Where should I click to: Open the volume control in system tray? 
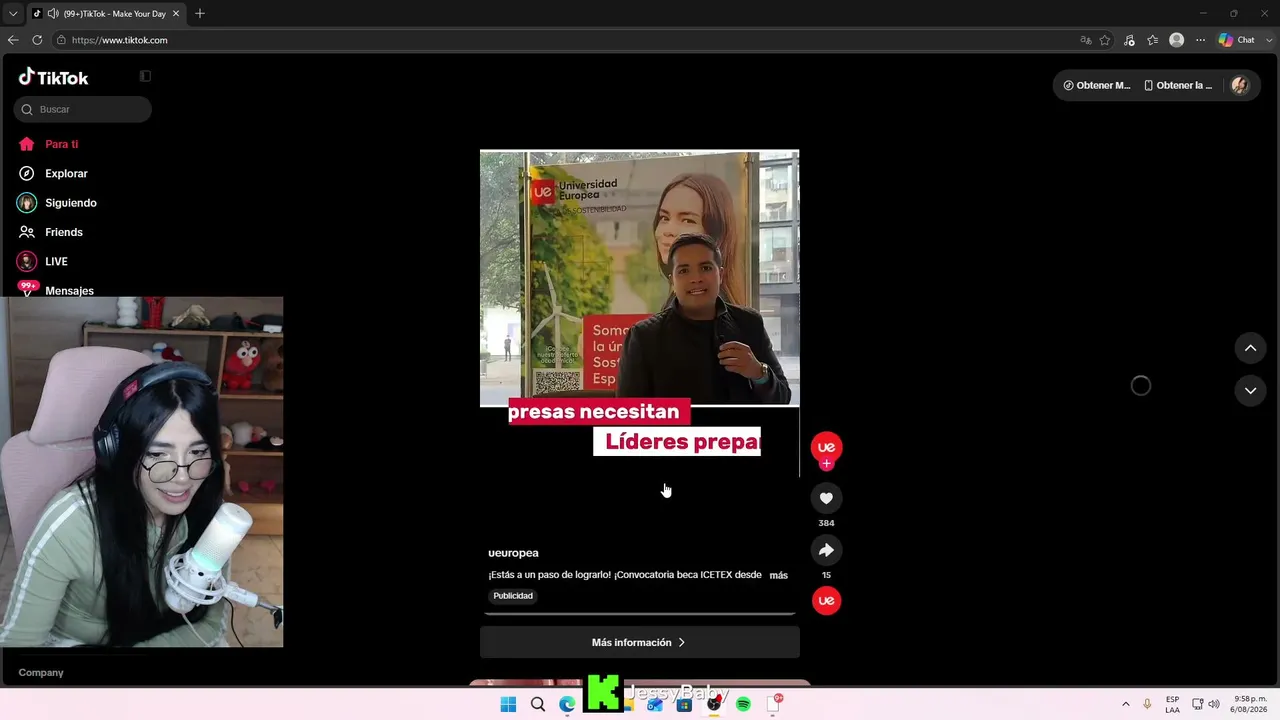point(1214,704)
